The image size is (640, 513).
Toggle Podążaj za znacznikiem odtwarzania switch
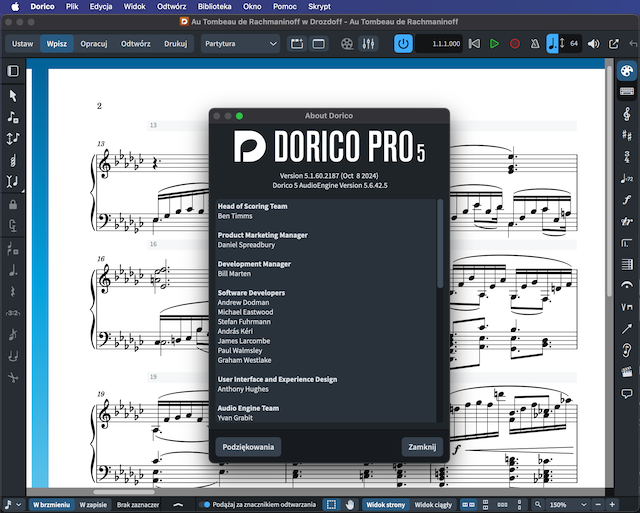(204, 505)
